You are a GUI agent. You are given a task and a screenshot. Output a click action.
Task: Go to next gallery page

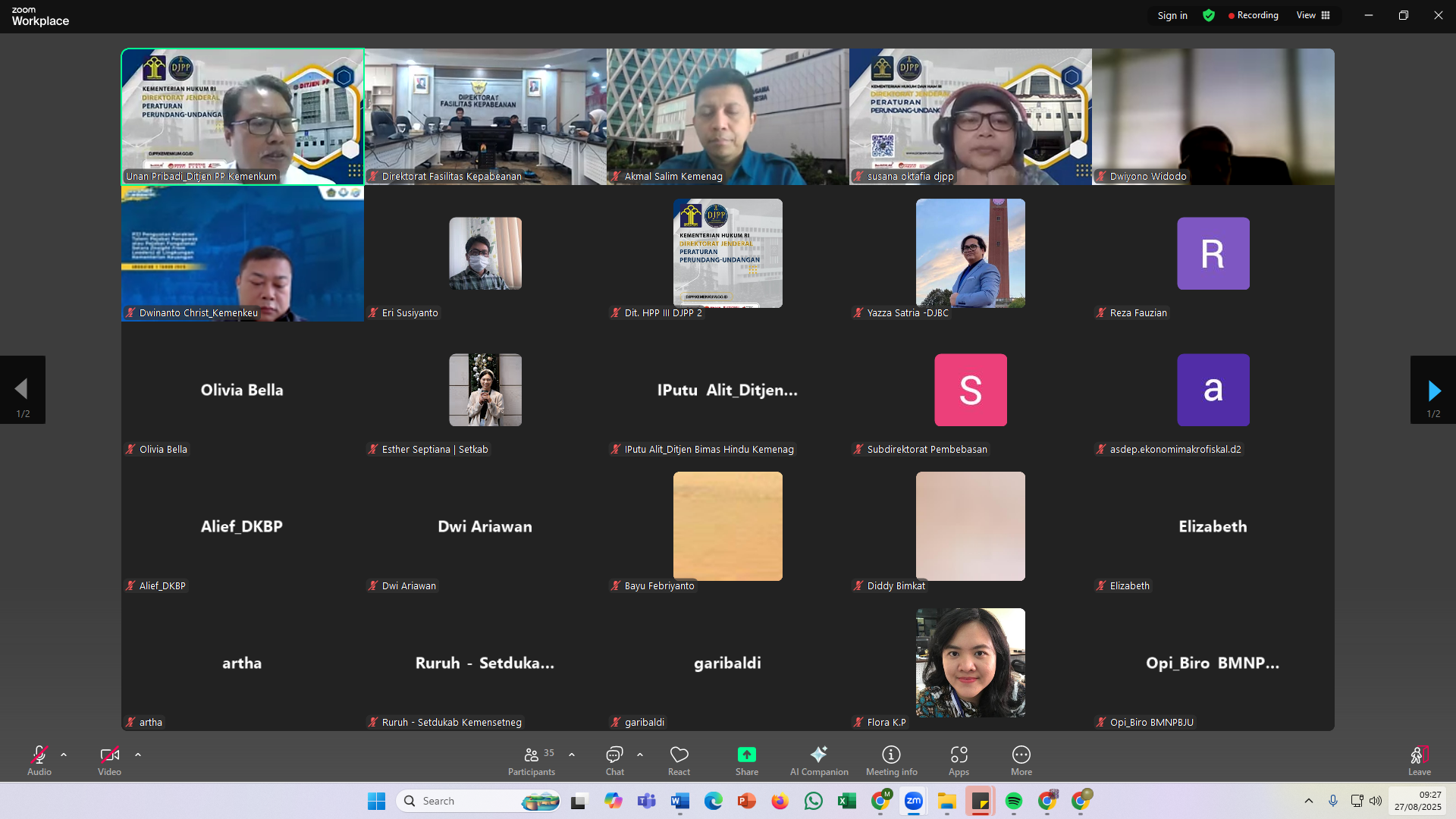(1432, 391)
